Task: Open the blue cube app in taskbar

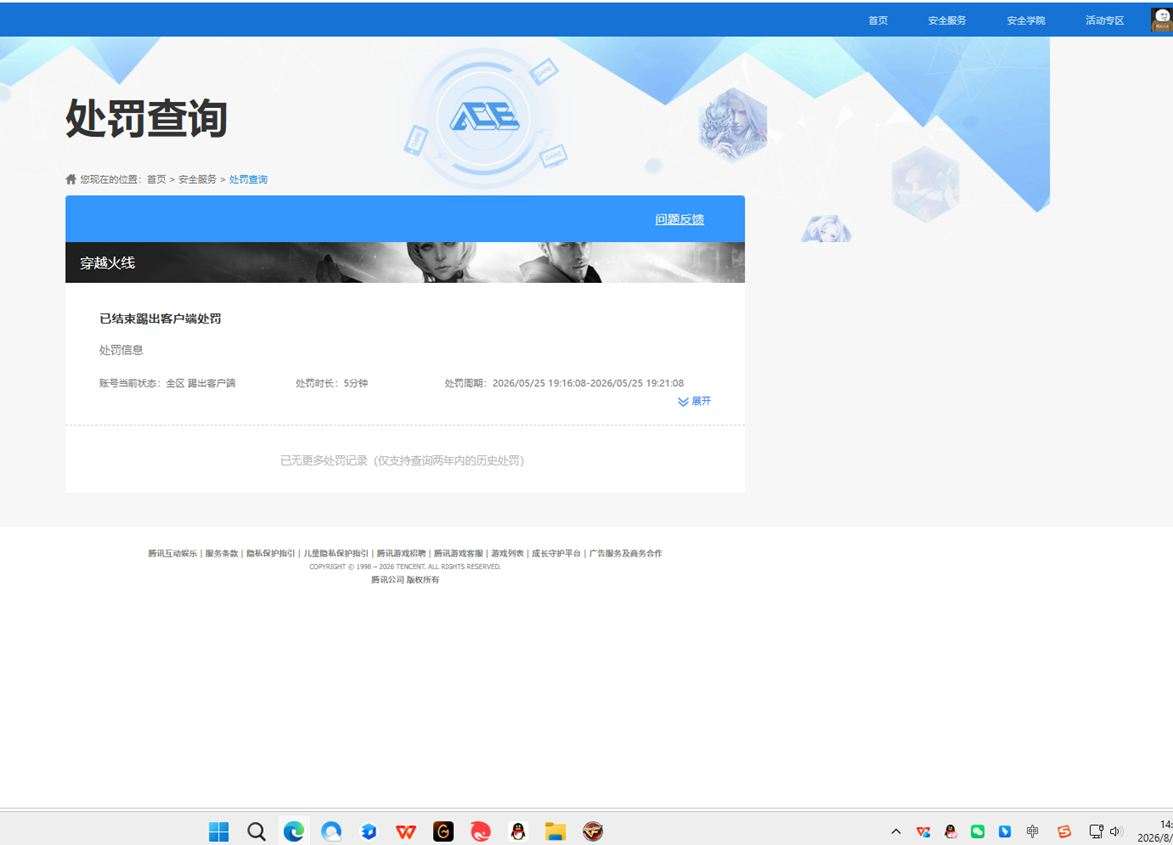Action: pyautogui.click(x=368, y=832)
